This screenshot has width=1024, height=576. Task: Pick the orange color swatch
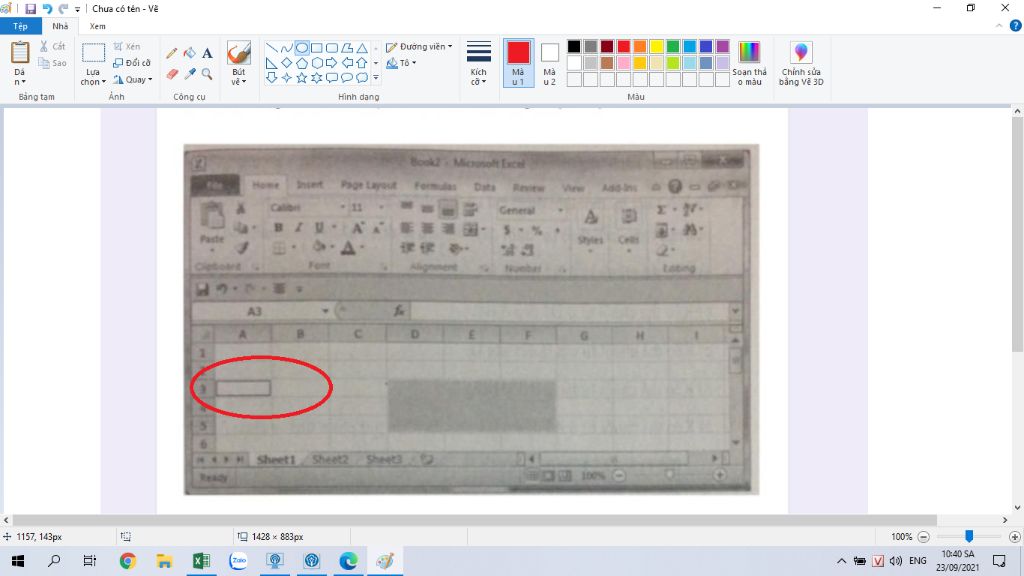click(x=640, y=46)
